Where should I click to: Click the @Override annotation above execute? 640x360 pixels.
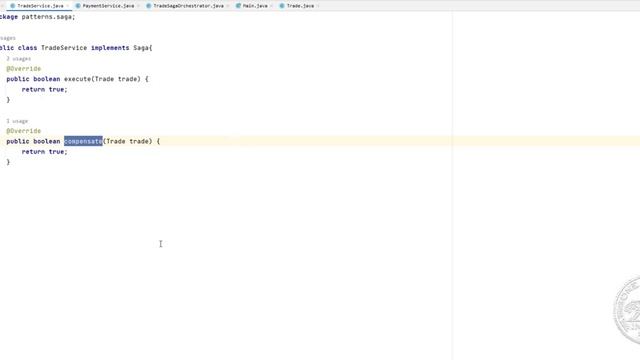coord(24,69)
